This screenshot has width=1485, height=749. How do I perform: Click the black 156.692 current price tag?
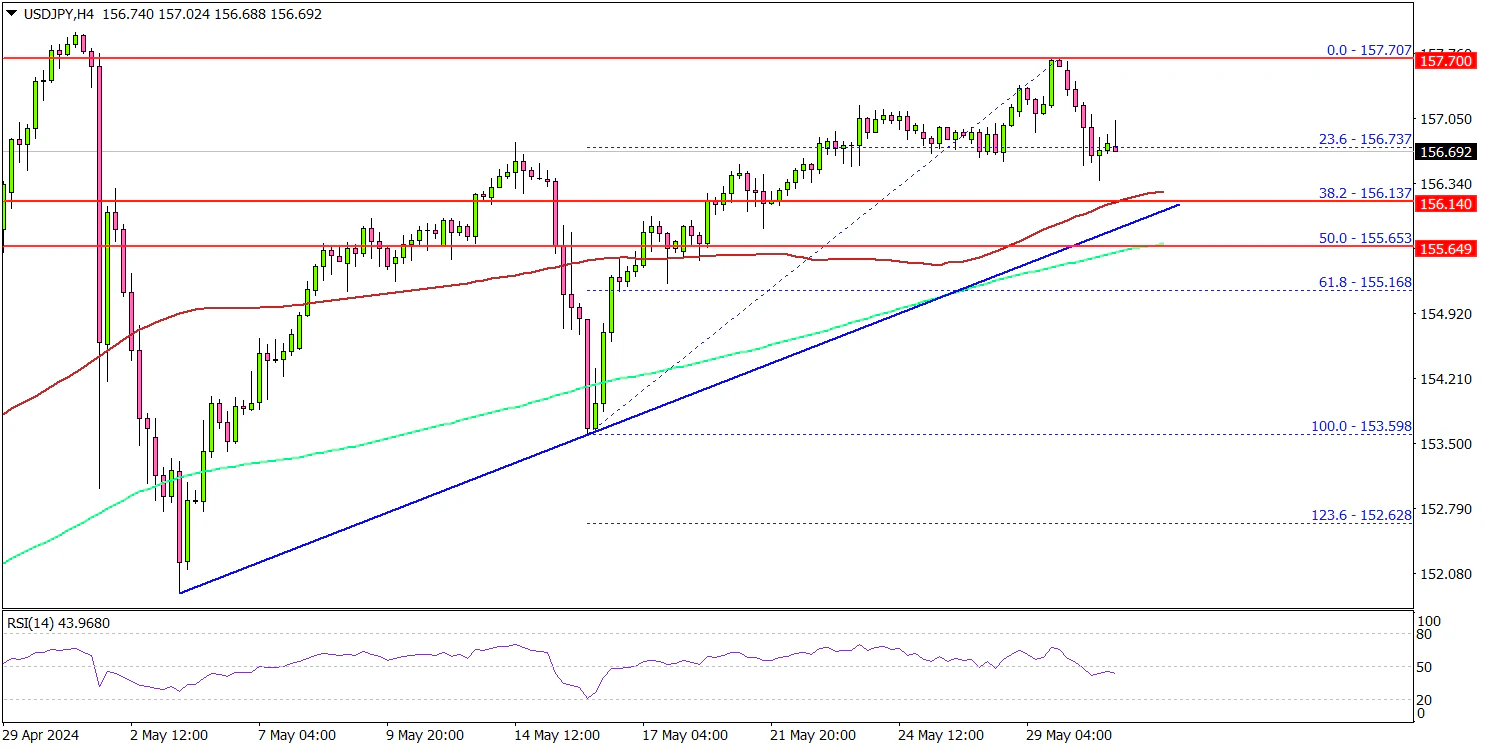tap(1447, 152)
